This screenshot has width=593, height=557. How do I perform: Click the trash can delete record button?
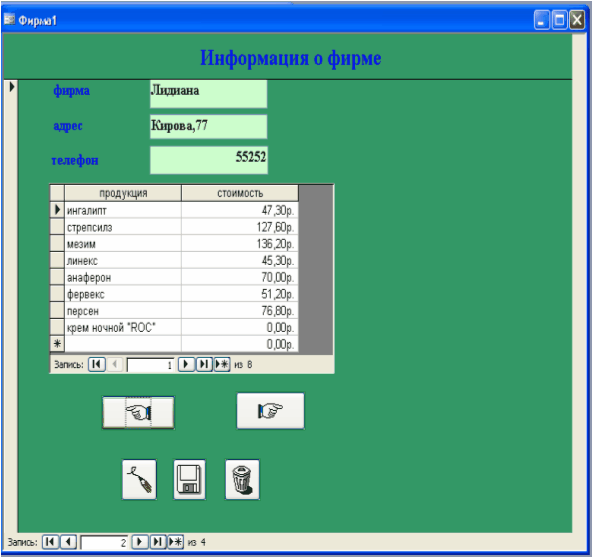click(x=242, y=479)
